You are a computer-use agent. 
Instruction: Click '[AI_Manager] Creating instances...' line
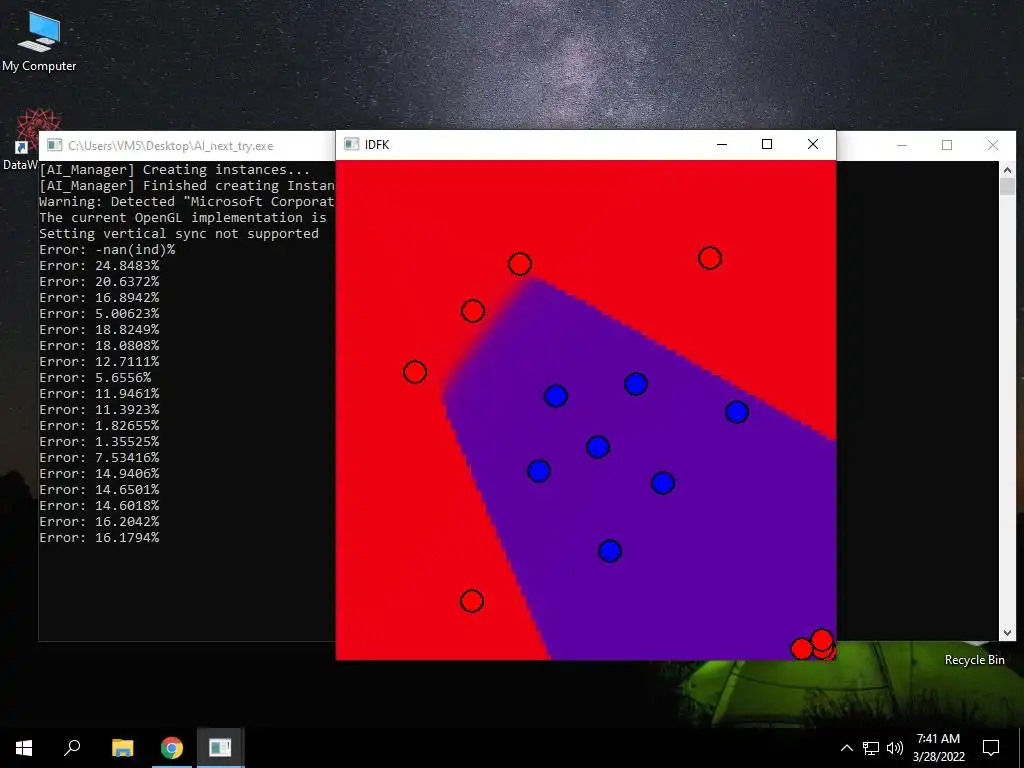tap(174, 170)
